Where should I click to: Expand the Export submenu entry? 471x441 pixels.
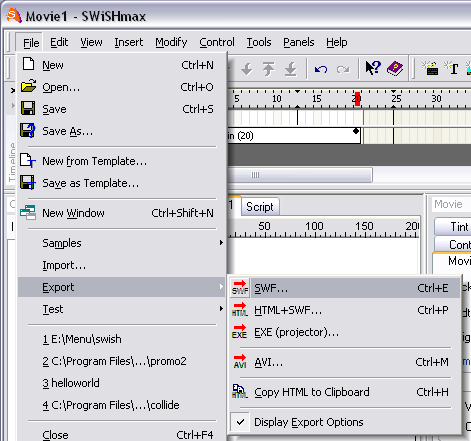tap(122, 287)
